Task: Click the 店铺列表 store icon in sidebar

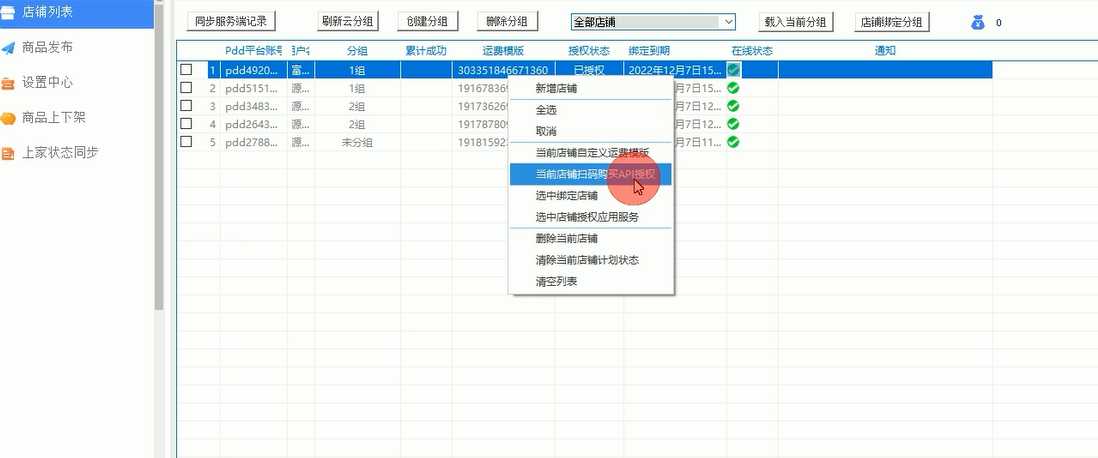Action: [8, 11]
